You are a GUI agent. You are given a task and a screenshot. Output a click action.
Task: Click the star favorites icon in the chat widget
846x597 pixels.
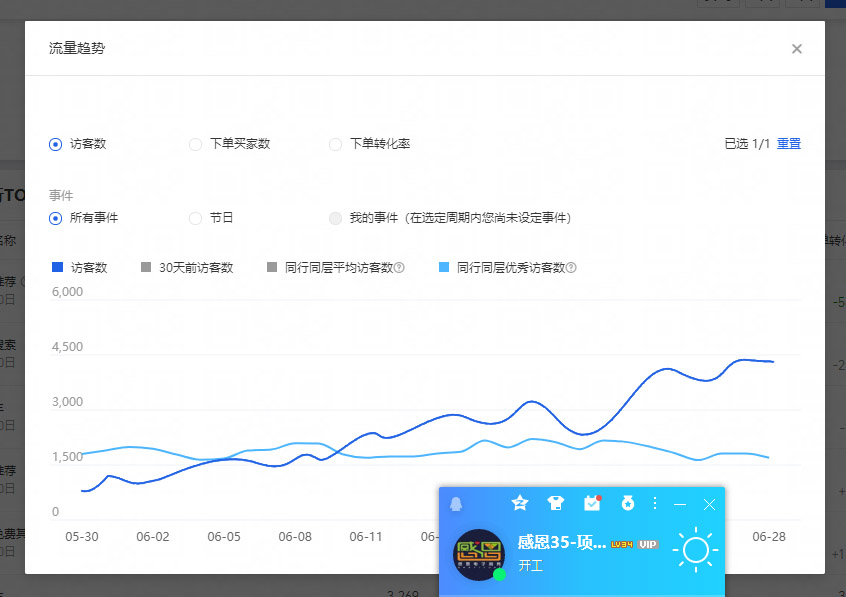click(x=519, y=504)
